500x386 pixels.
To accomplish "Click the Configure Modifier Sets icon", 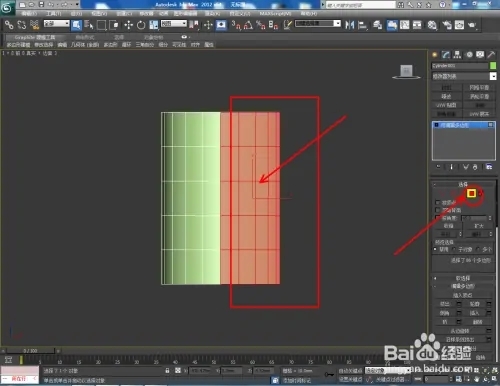I will tap(489, 167).
